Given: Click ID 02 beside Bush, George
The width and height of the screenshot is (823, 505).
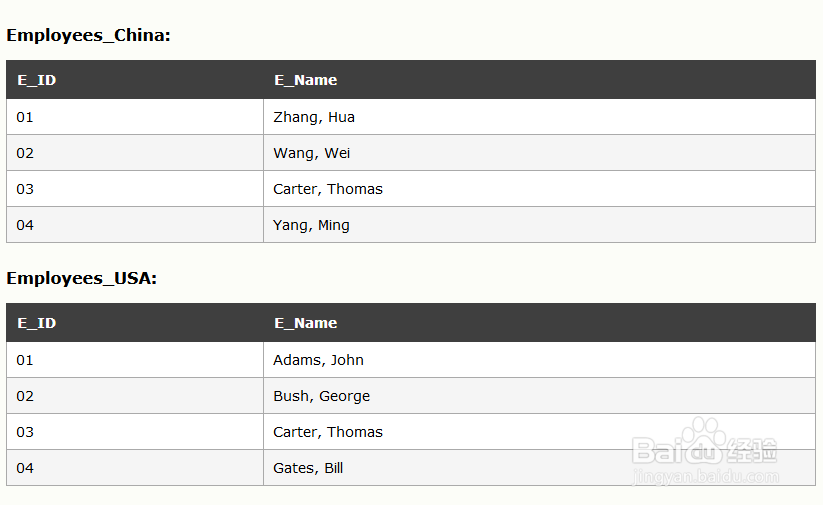Looking at the screenshot, I should point(25,396).
